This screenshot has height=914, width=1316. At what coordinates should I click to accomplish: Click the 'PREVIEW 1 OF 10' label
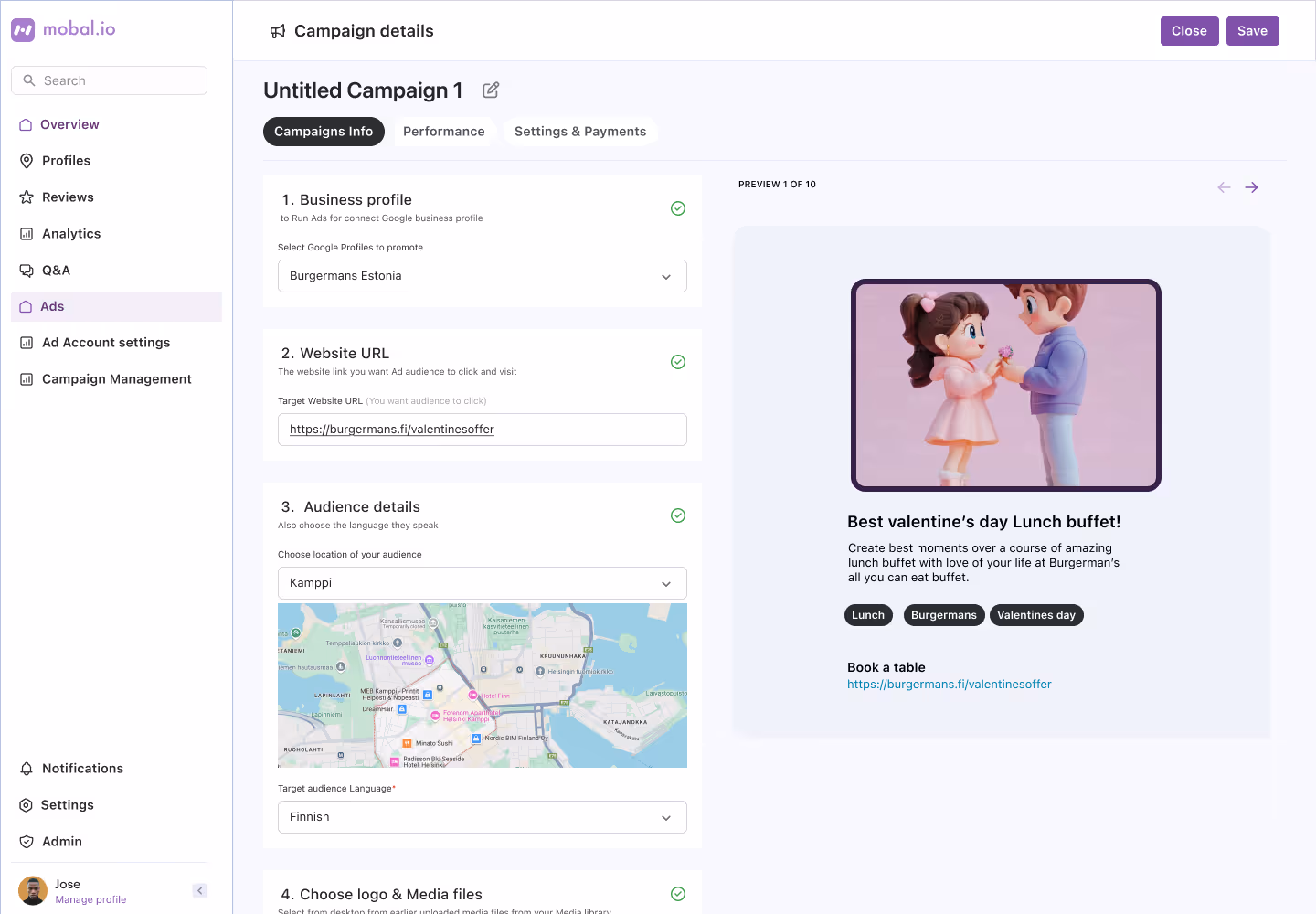point(777,185)
